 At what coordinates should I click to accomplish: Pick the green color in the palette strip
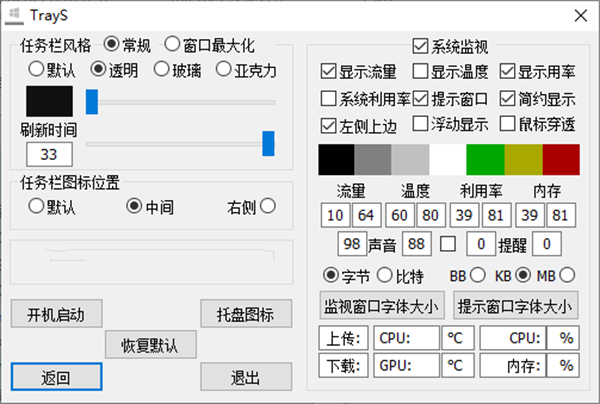point(485,160)
